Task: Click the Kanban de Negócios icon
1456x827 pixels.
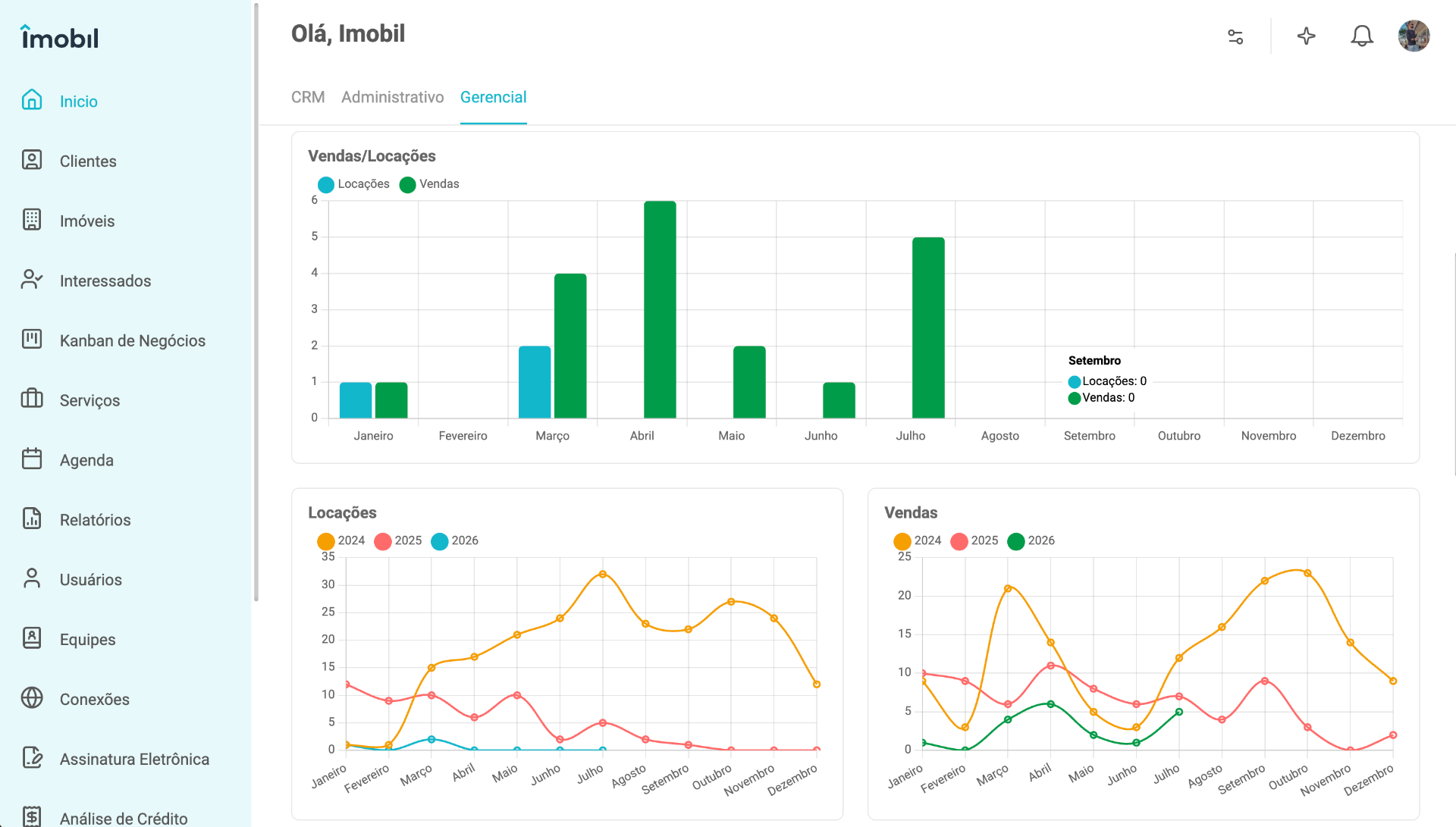Action: pyautogui.click(x=32, y=340)
